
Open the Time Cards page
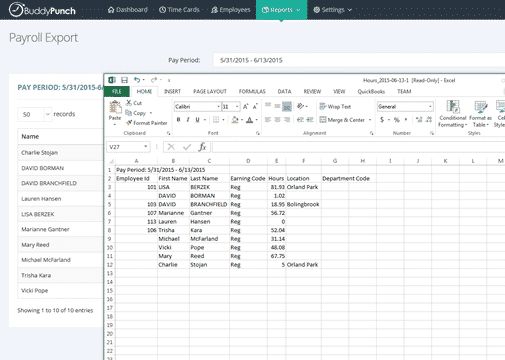point(179,10)
